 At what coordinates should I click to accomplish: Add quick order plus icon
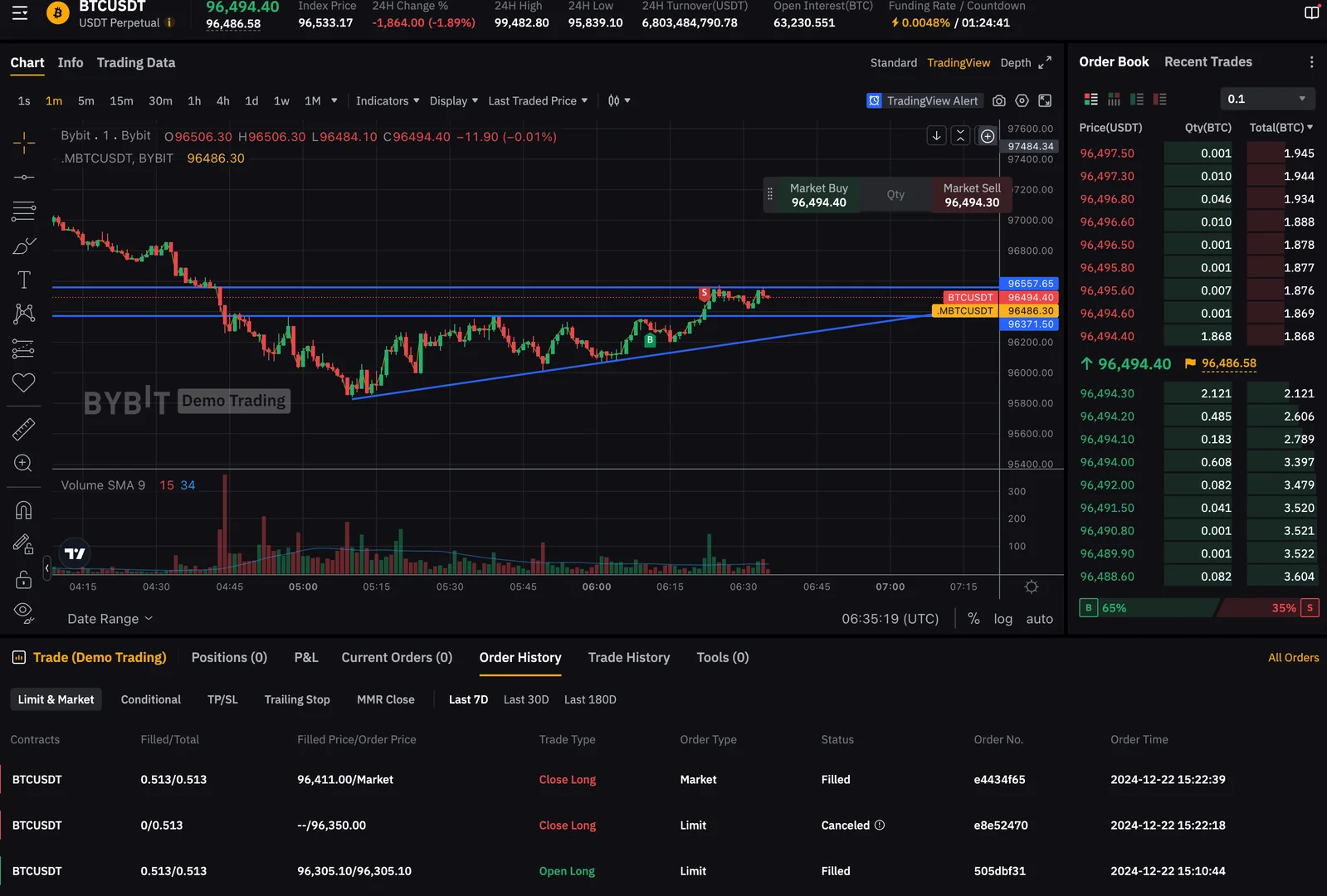pos(988,136)
